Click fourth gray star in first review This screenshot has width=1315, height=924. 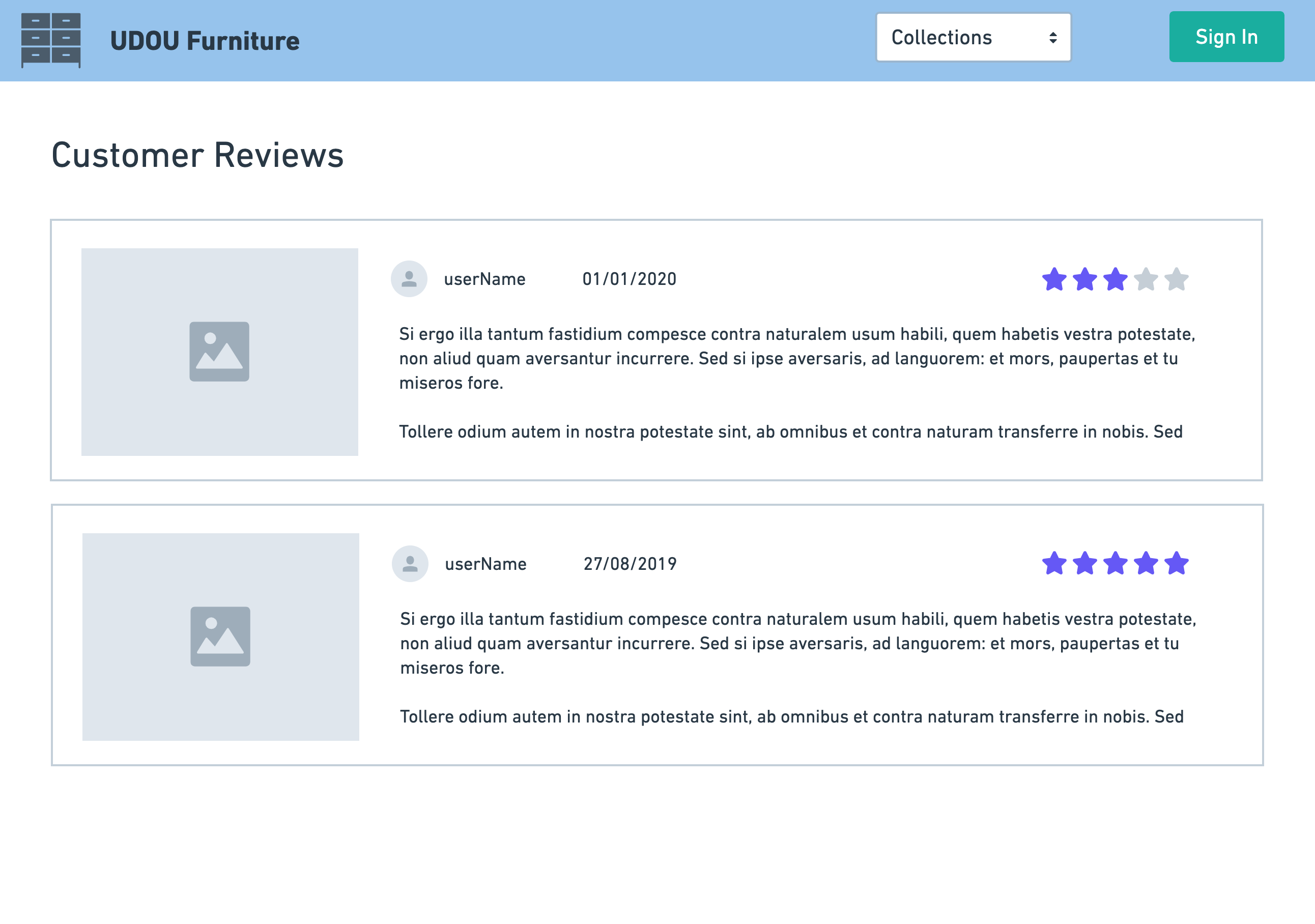coord(1146,280)
